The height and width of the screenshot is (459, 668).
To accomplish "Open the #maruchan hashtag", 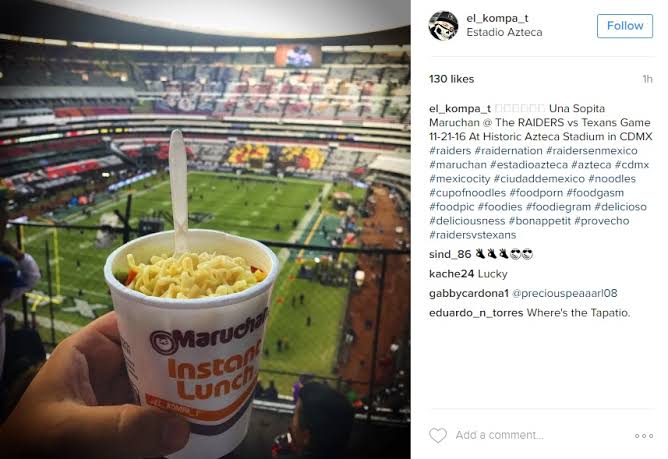I will 458,165.
